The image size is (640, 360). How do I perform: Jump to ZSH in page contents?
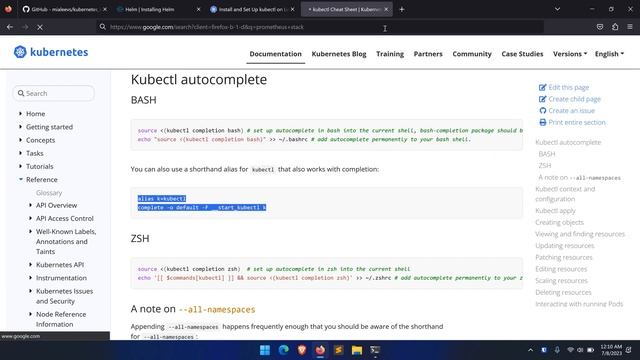point(544,165)
